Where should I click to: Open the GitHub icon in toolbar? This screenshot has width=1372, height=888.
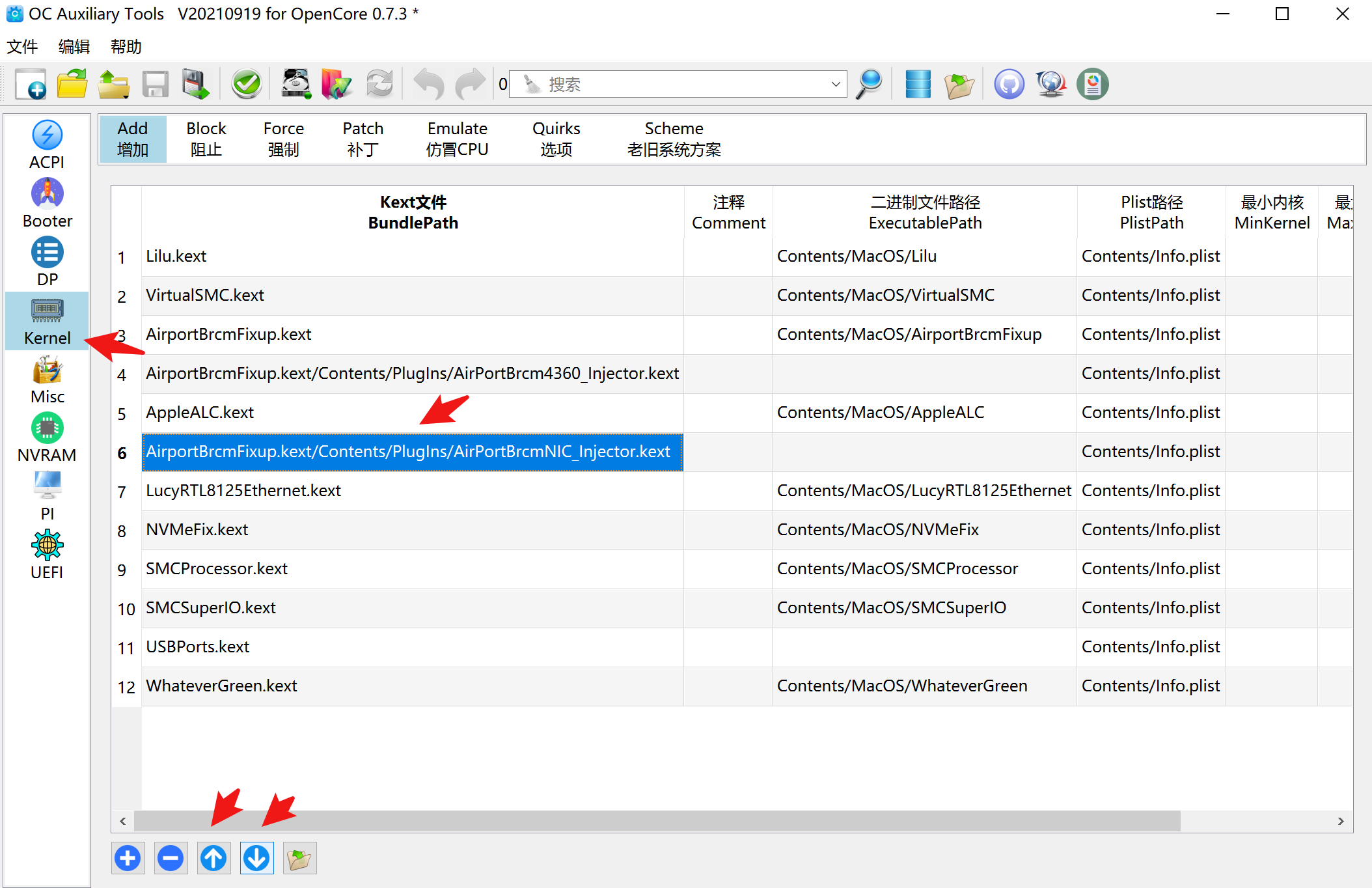click(x=1009, y=84)
